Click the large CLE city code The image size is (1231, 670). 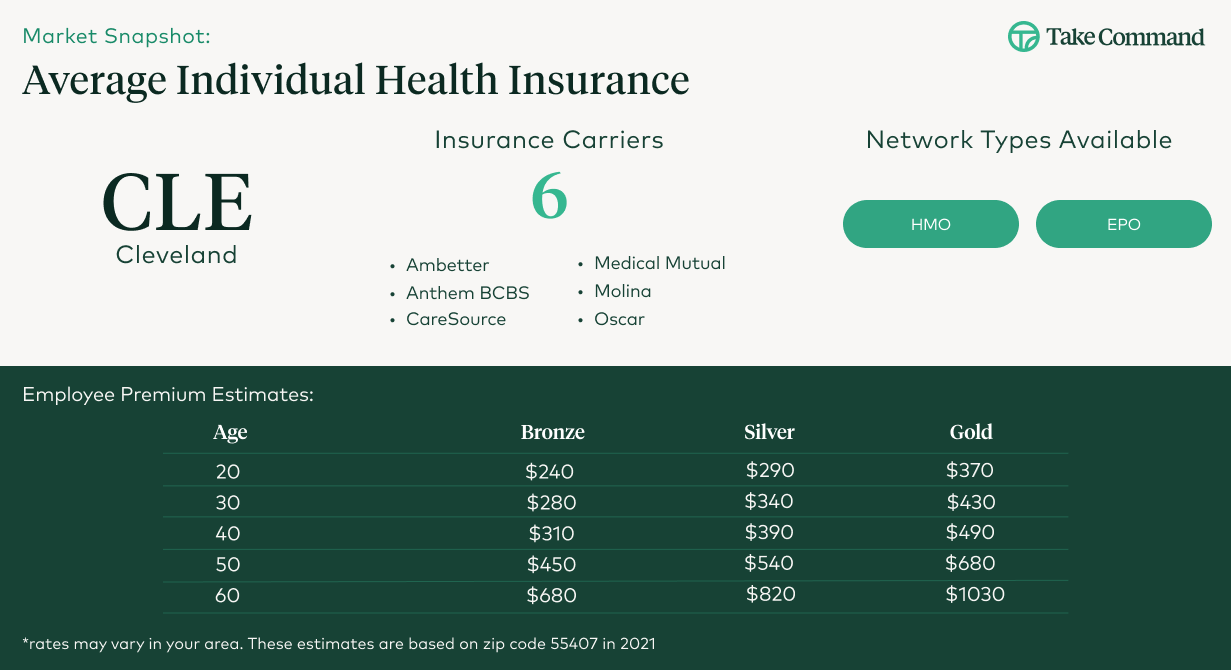177,203
